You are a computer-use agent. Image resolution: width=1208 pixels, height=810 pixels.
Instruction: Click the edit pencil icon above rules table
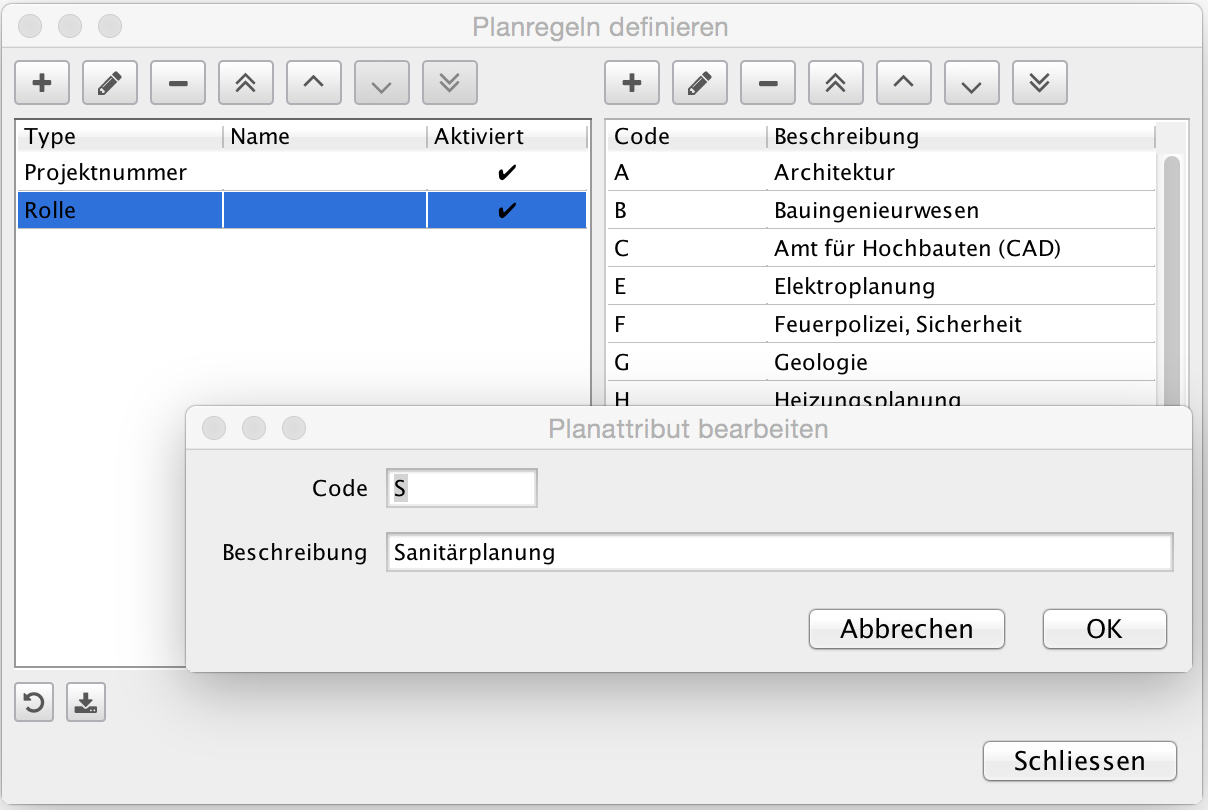point(110,84)
